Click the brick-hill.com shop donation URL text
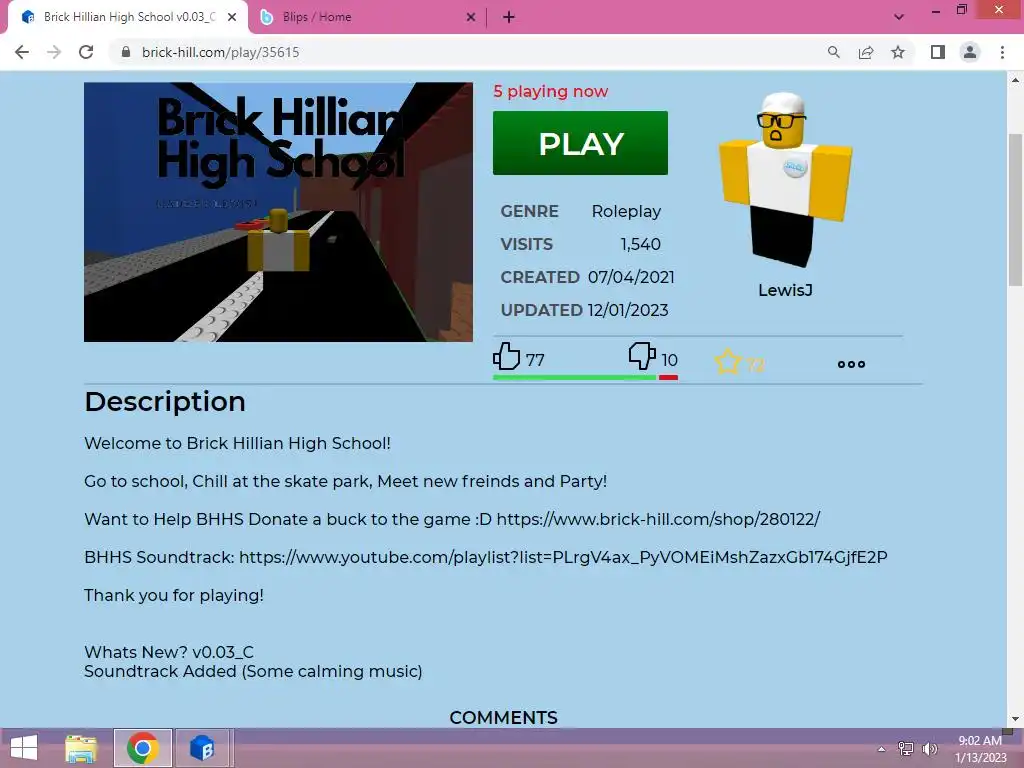The width and height of the screenshot is (1024, 768). pyautogui.click(x=658, y=519)
